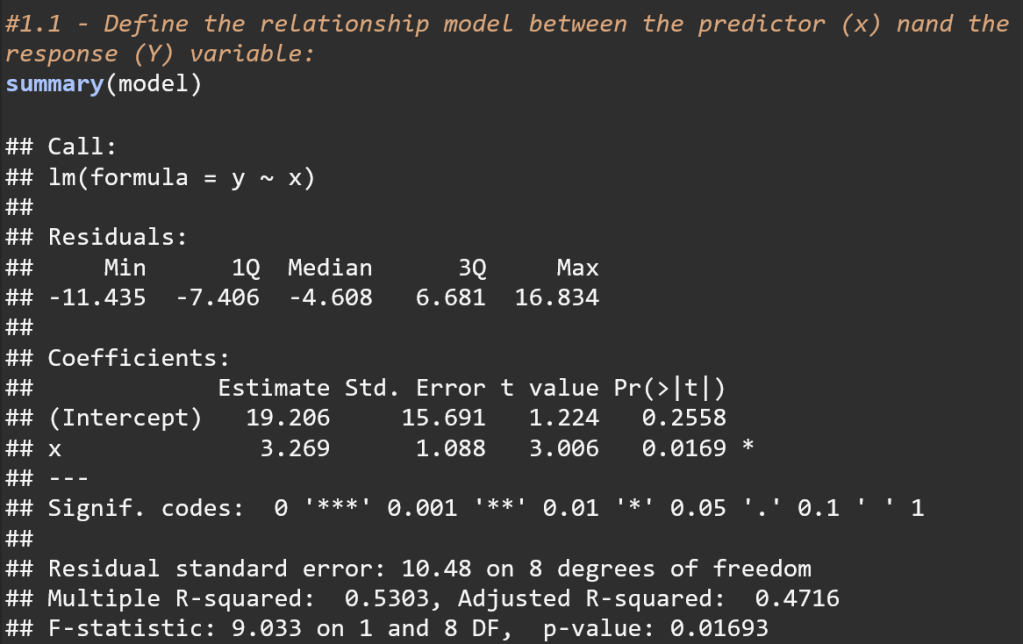Click the Residuals heading
Viewport: 1023px width, 644px height.
(x=118, y=238)
